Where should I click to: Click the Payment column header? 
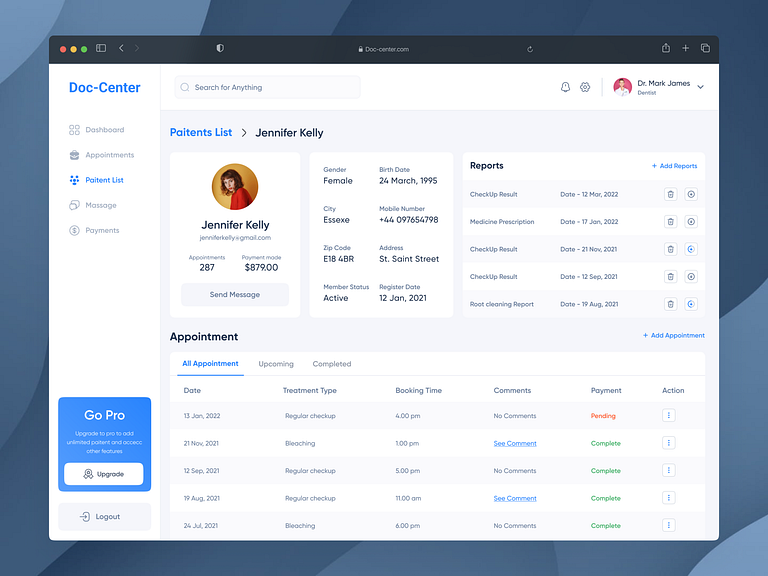[606, 390]
